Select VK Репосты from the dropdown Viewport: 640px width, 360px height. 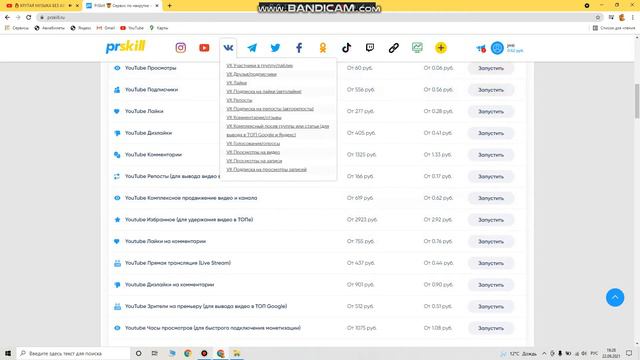239,100
